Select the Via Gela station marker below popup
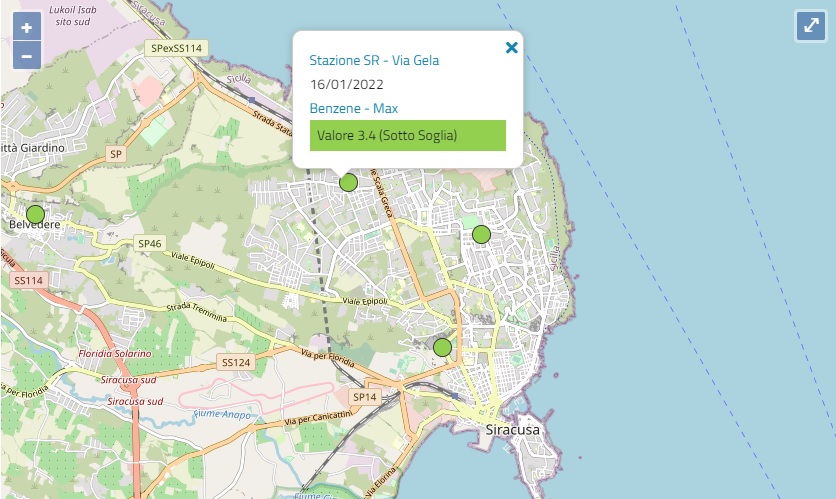The image size is (836, 499). pyautogui.click(x=348, y=183)
